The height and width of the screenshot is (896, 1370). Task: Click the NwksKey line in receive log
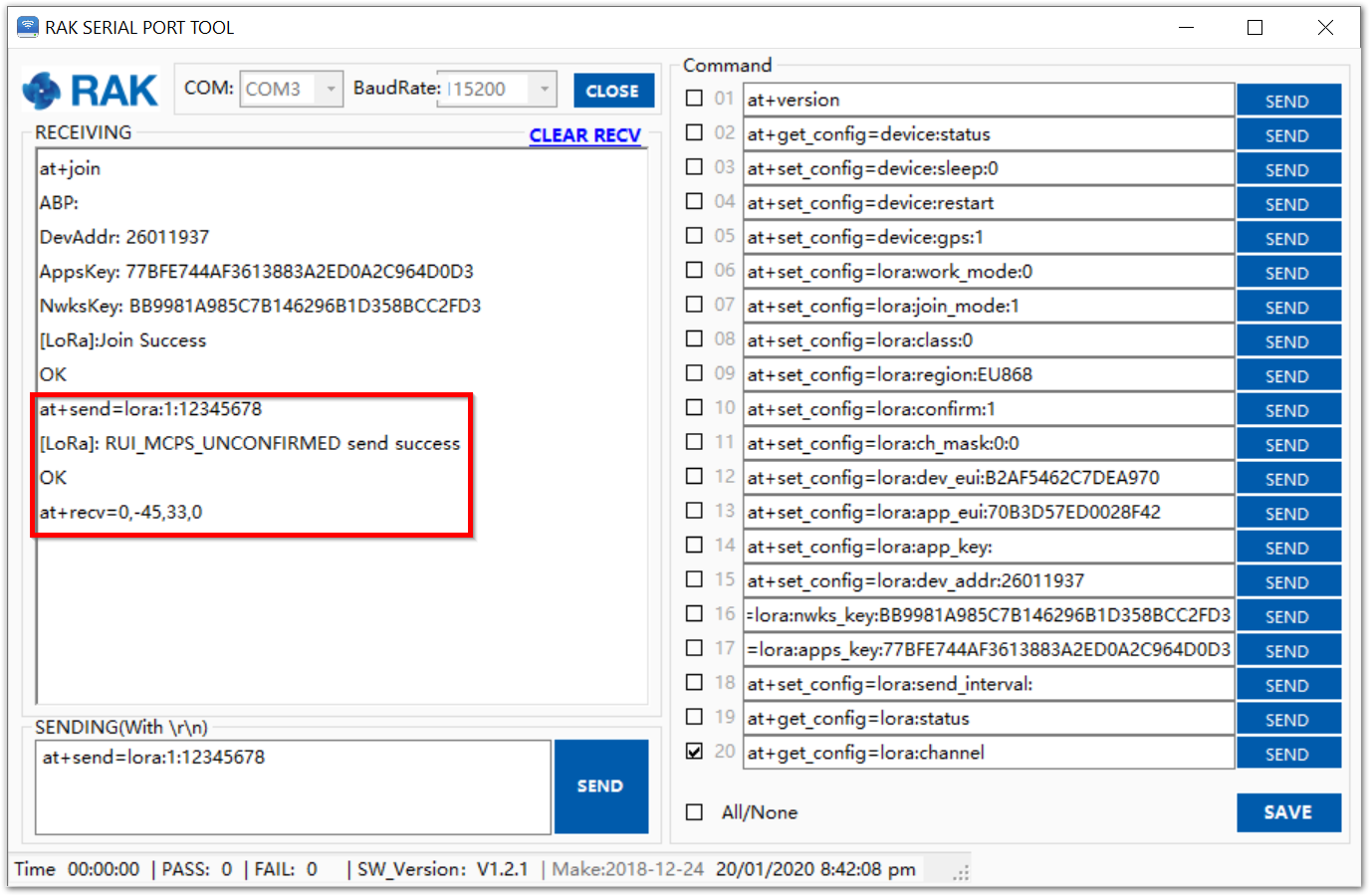260,306
